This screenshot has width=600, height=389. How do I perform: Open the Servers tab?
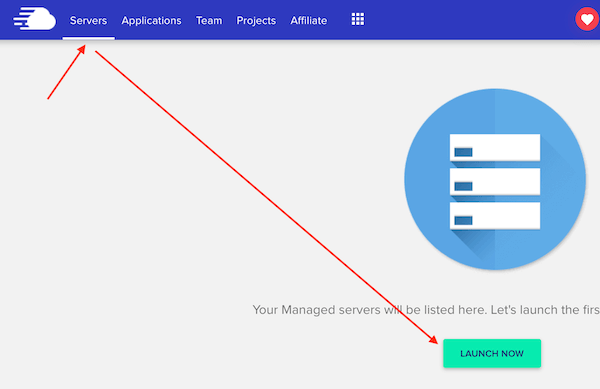click(88, 20)
